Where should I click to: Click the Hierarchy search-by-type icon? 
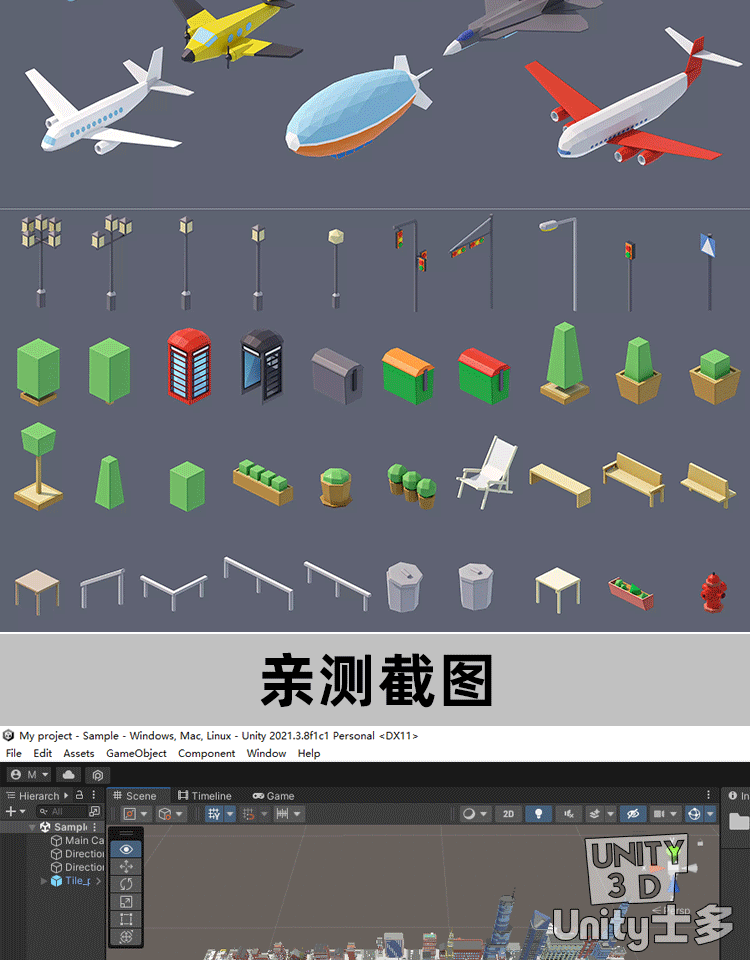[94, 811]
